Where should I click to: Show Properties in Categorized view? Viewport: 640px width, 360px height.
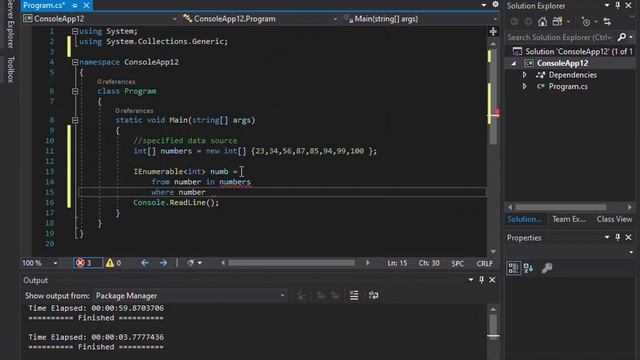pyautogui.click(x=513, y=268)
